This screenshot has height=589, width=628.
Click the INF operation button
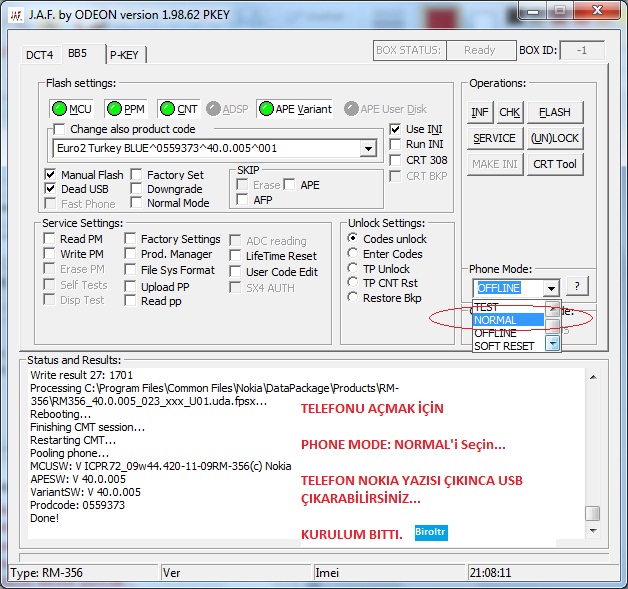pyautogui.click(x=479, y=112)
